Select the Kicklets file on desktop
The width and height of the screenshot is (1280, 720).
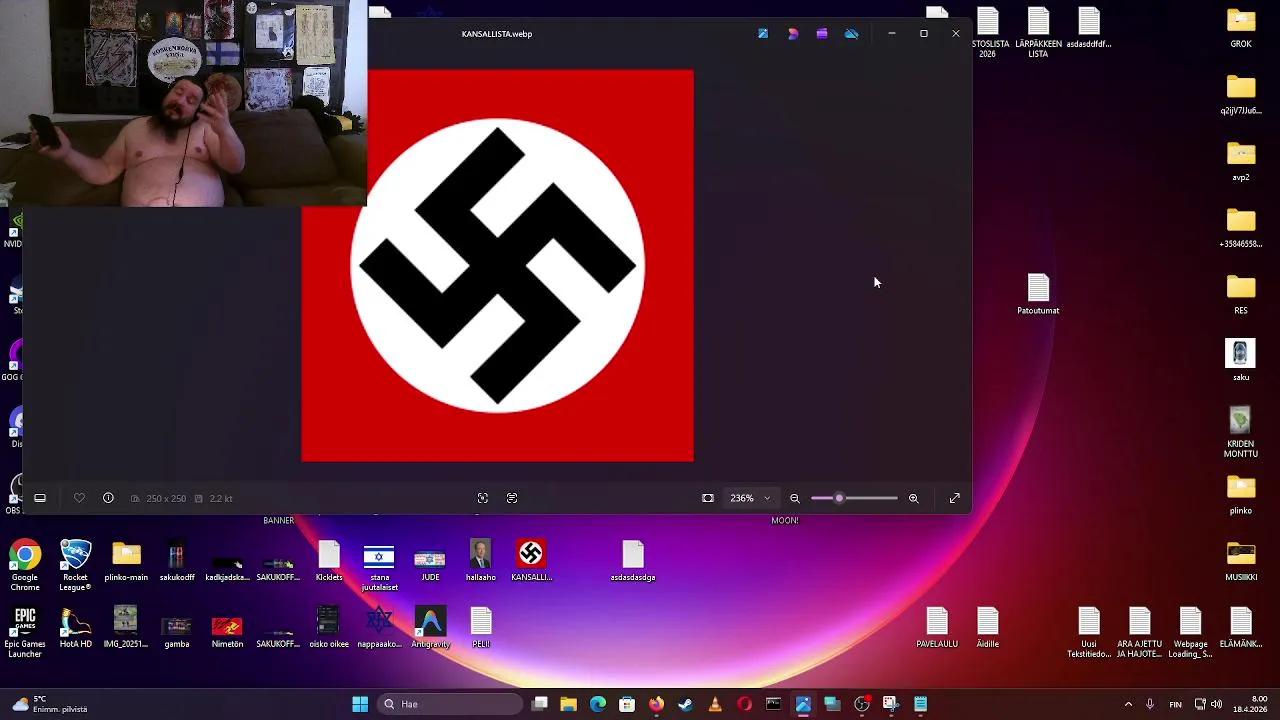(x=329, y=561)
